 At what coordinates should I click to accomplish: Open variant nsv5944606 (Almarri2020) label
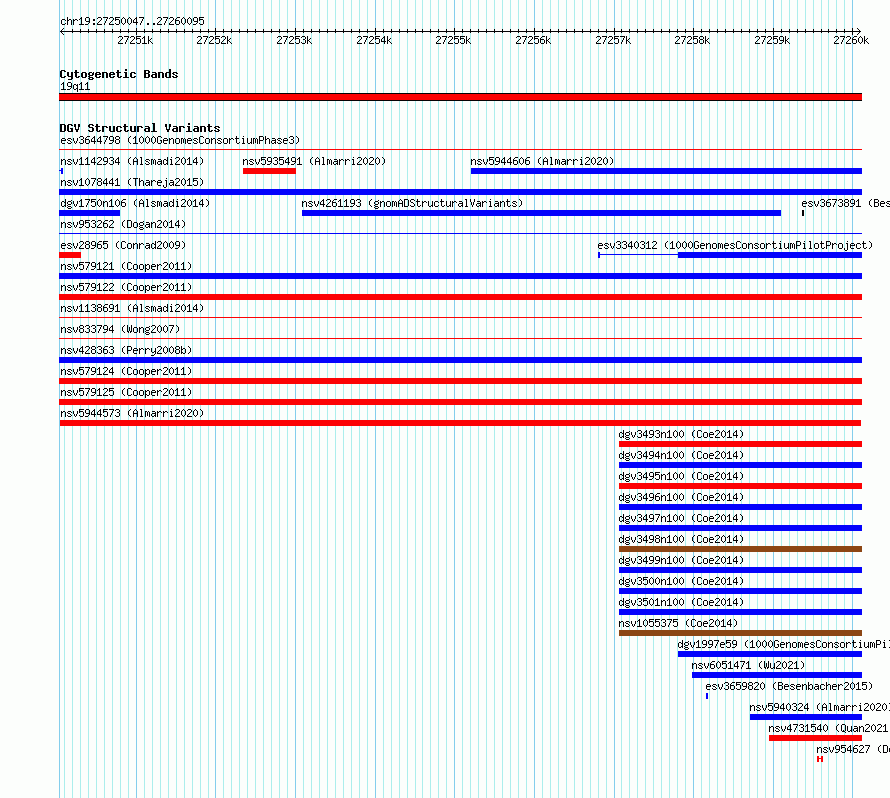[x=542, y=161]
